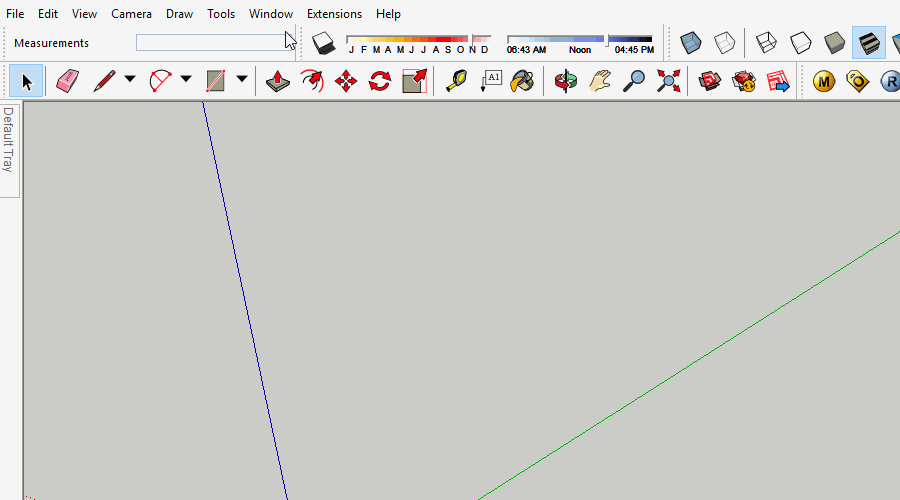The width and height of the screenshot is (900, 500).
Task: Choose the Zoom magnifier tool
Action: (634, 81)
